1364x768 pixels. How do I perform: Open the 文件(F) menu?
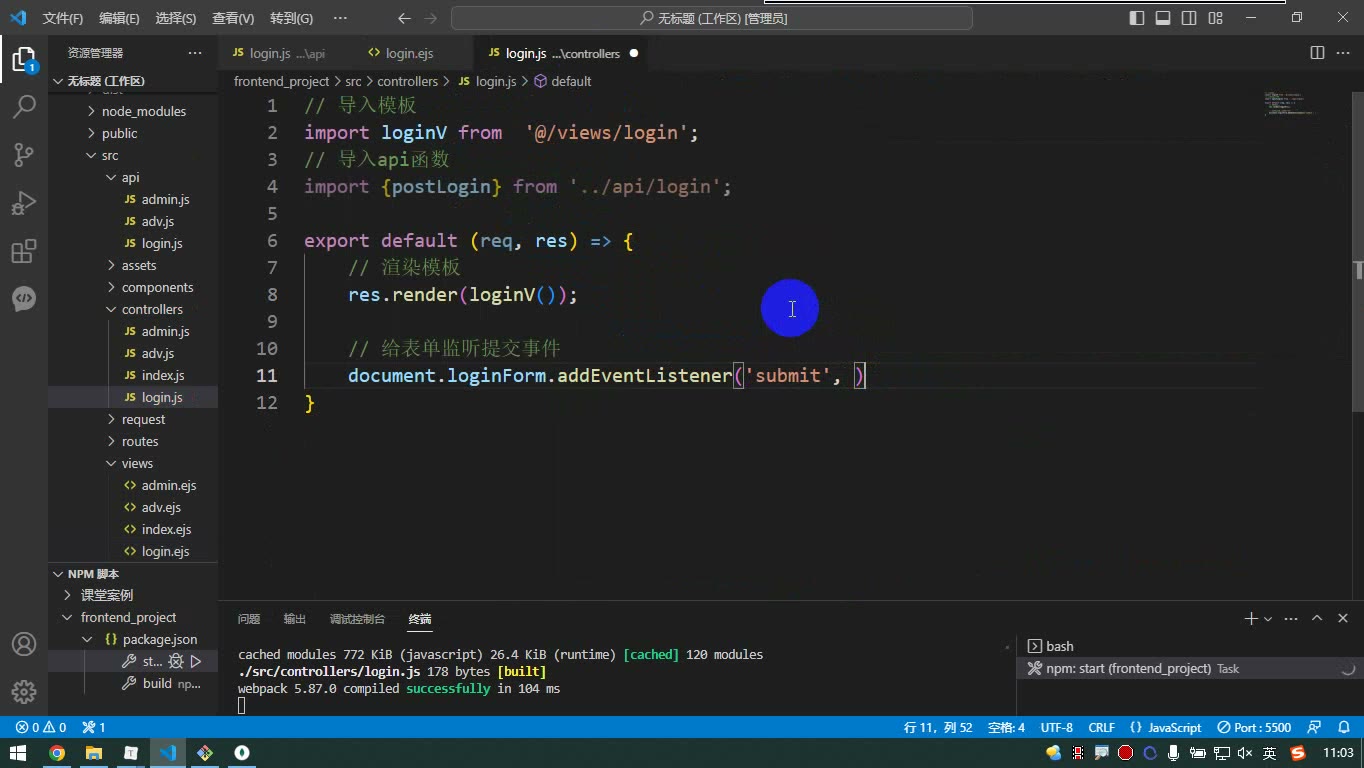(x=63, y=18)
